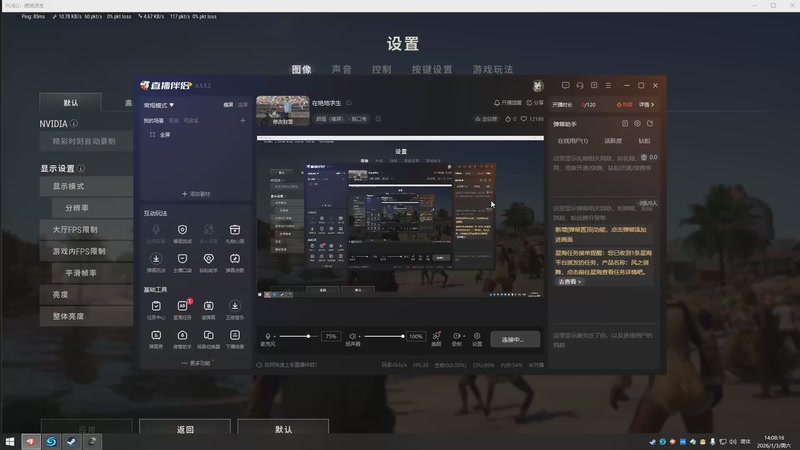Select 活跃度 tab

pos(613,141)
